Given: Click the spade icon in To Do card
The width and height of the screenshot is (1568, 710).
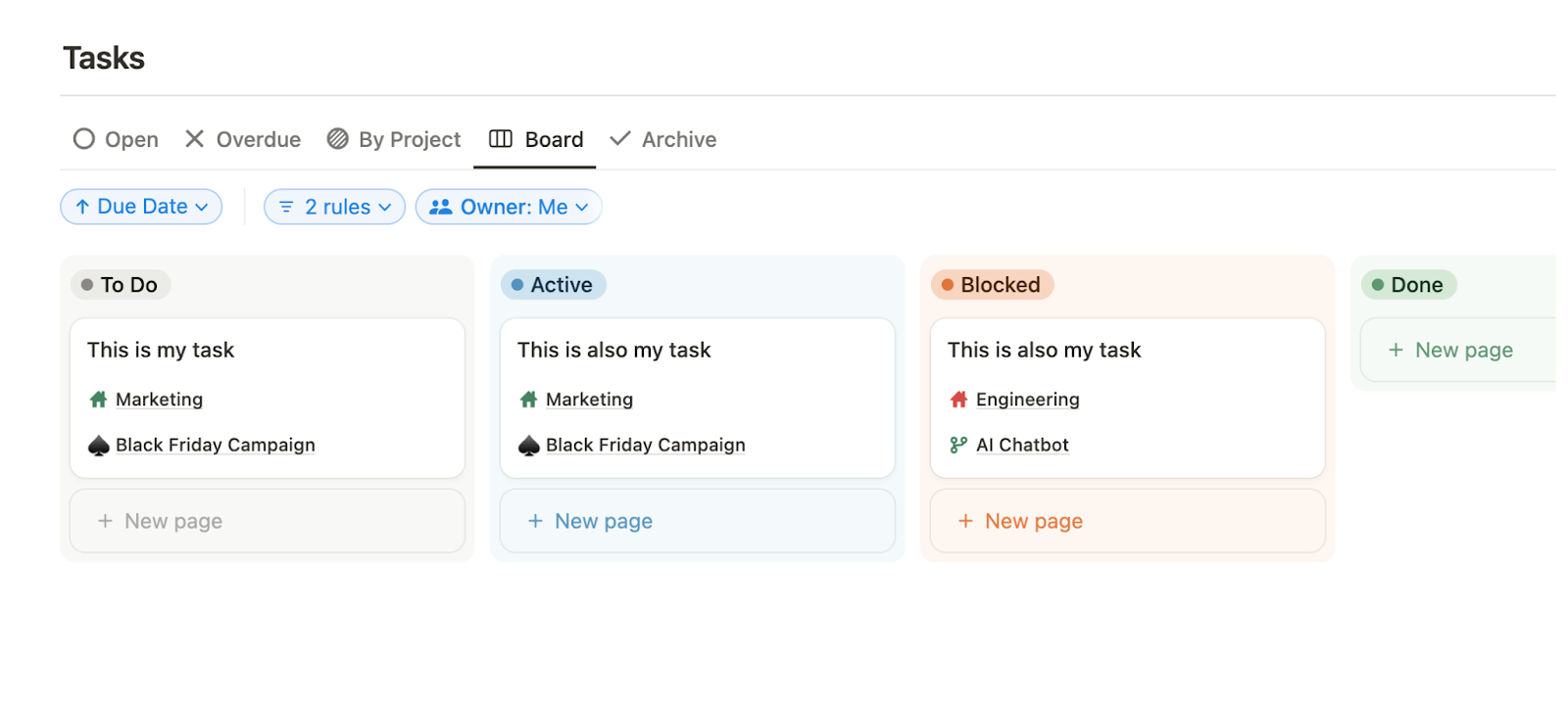Looking at the screenshot, I should (98, 446).
